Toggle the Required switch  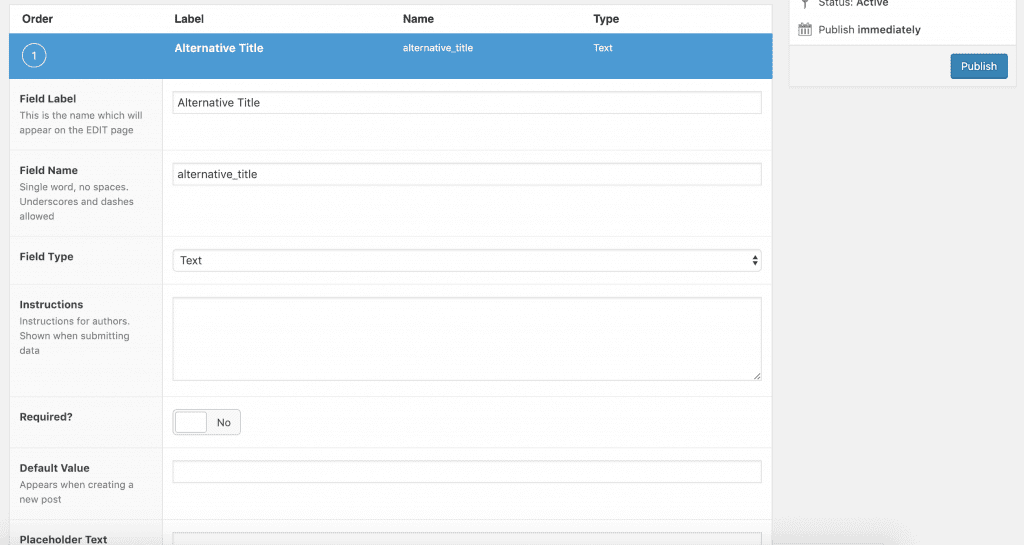point(206,422)
